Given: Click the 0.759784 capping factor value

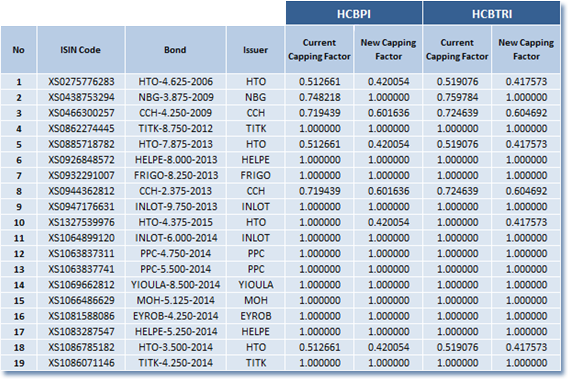Looking at the screenshot, I should pos(457,97).
